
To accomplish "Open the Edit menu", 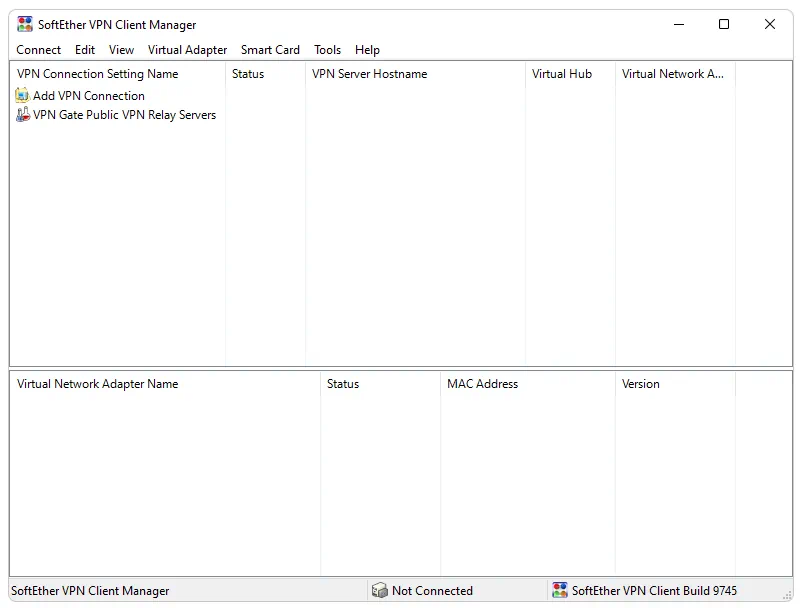I will tap(84, 49).
